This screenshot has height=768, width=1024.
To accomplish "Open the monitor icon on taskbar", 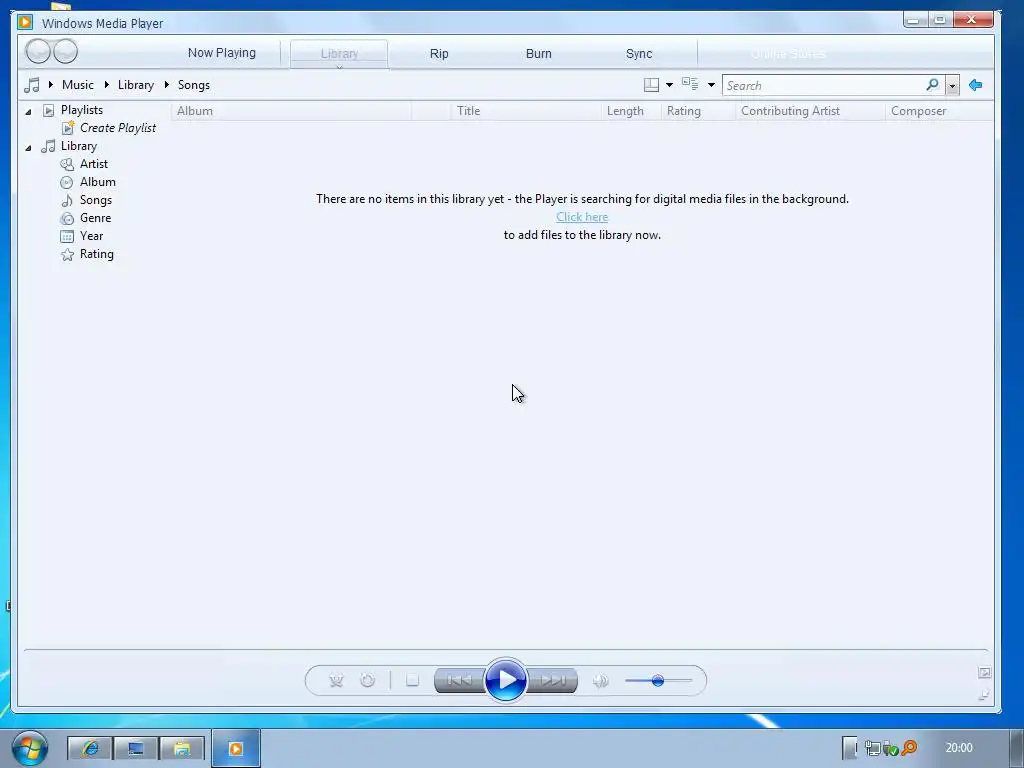I will click(x=136, y=748).
